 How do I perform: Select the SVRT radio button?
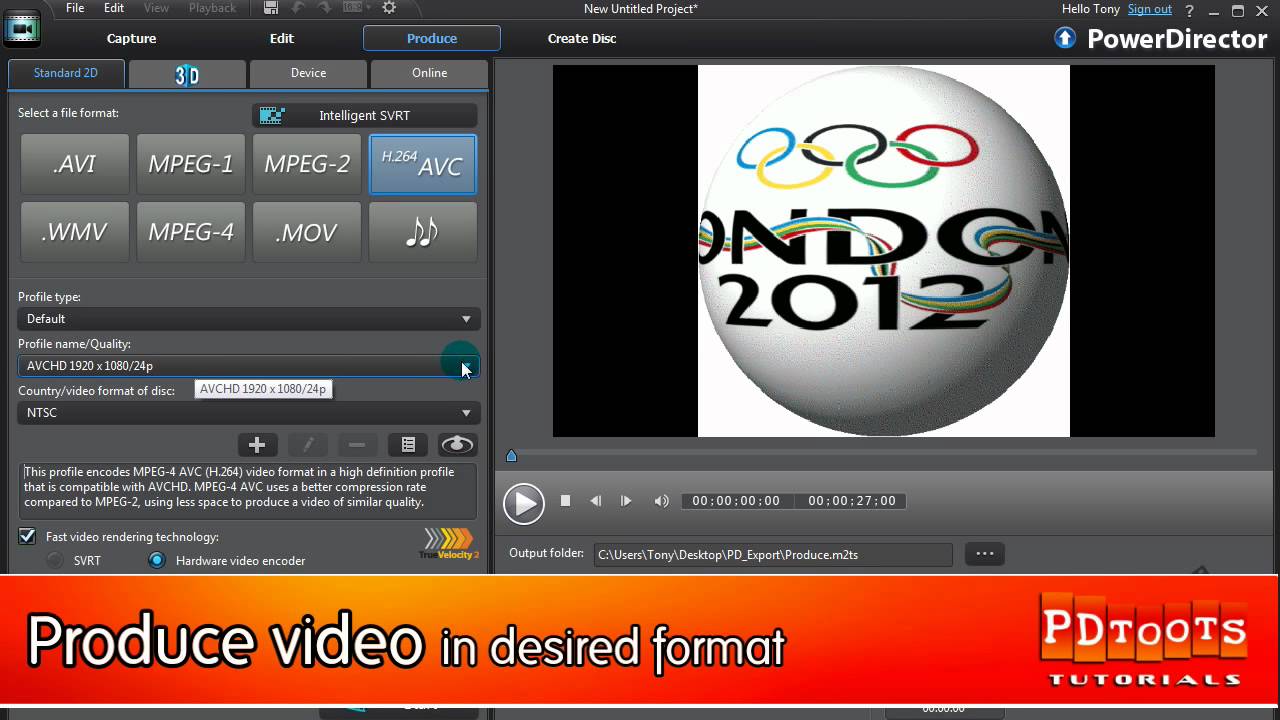[56, 561]
